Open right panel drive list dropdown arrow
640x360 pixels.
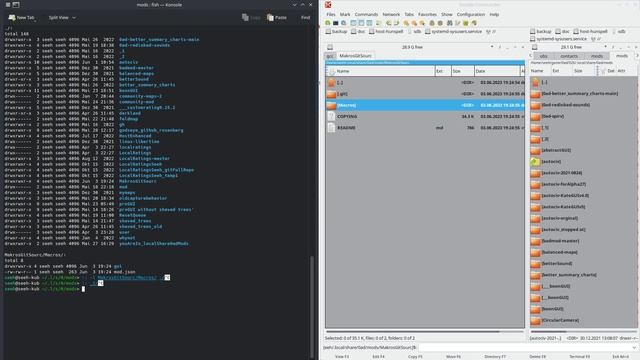[x=605, y=47]
